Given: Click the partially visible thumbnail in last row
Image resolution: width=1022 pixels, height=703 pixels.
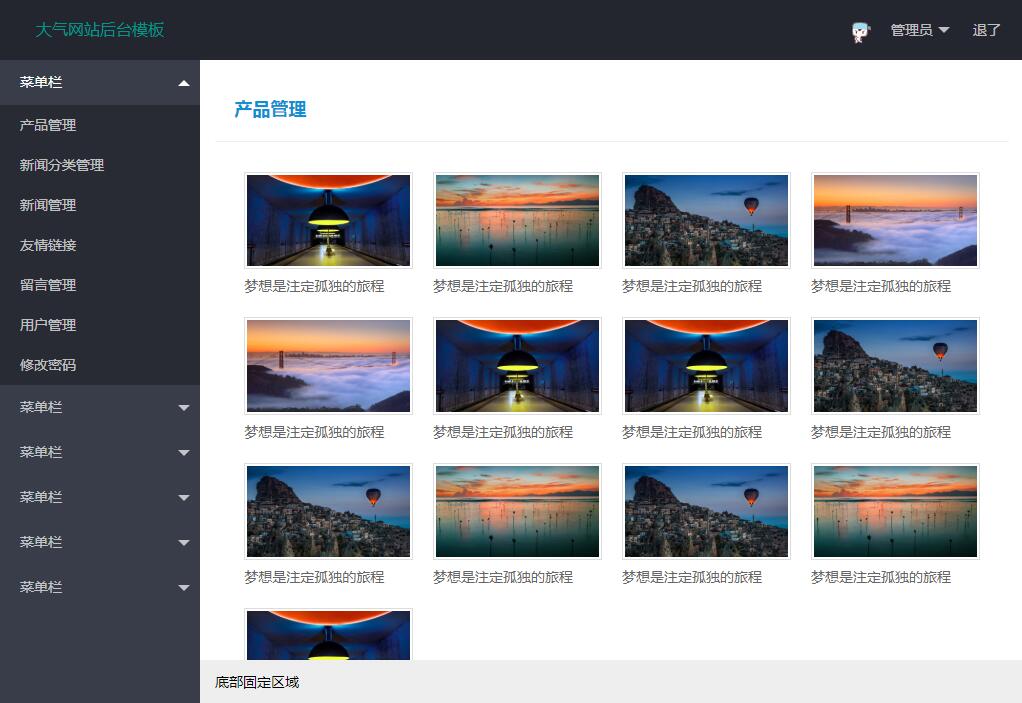Looking at the screenshot, I should pos(328,636).
